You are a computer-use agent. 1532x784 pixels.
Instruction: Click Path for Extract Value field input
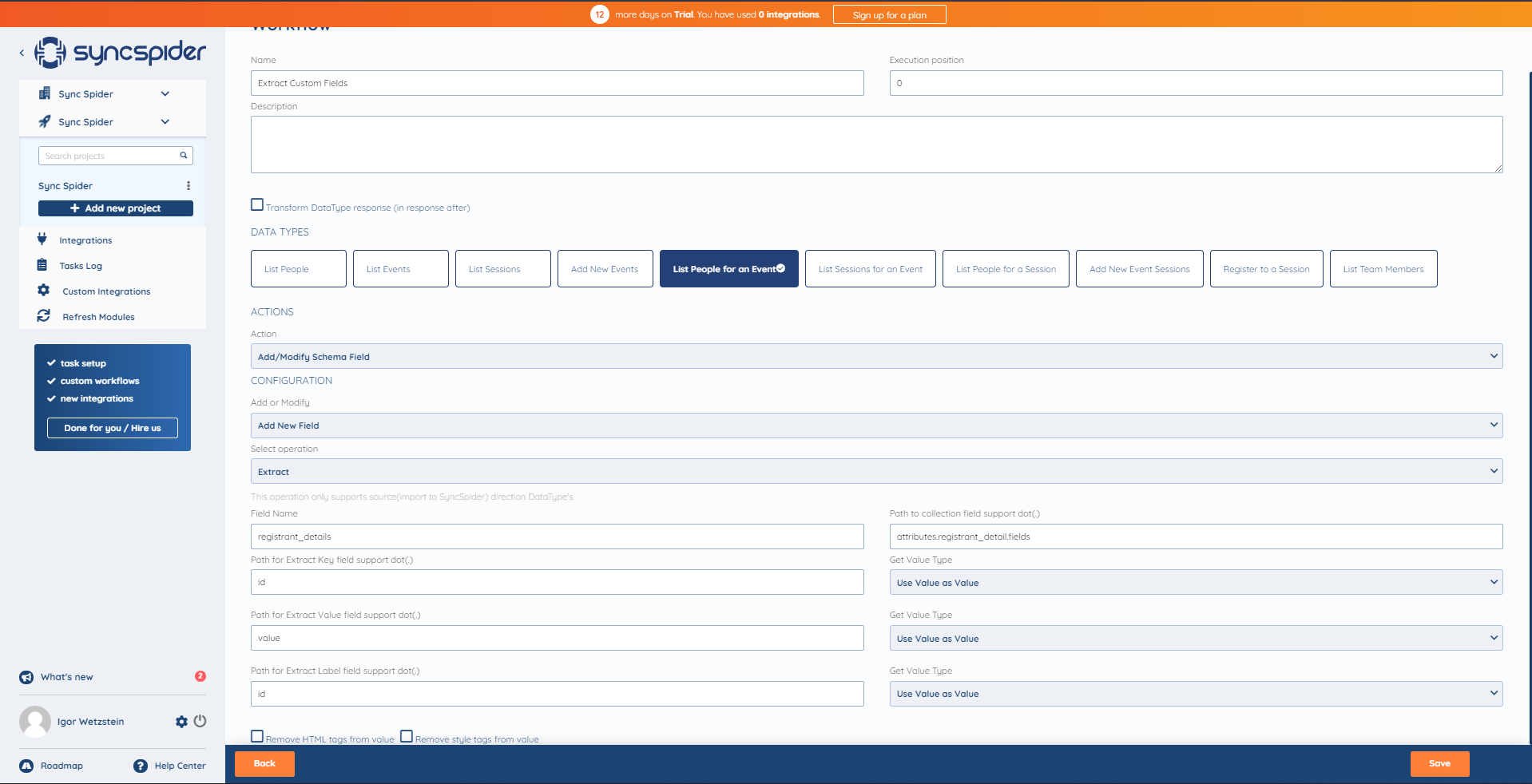coord(558,638)
